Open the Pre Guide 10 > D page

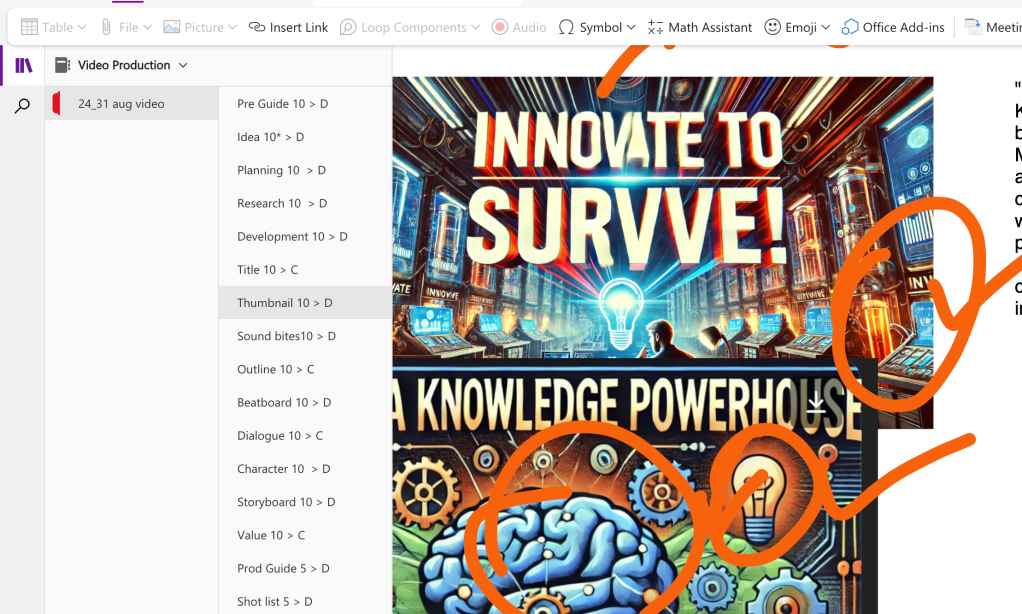pos(305,104)
